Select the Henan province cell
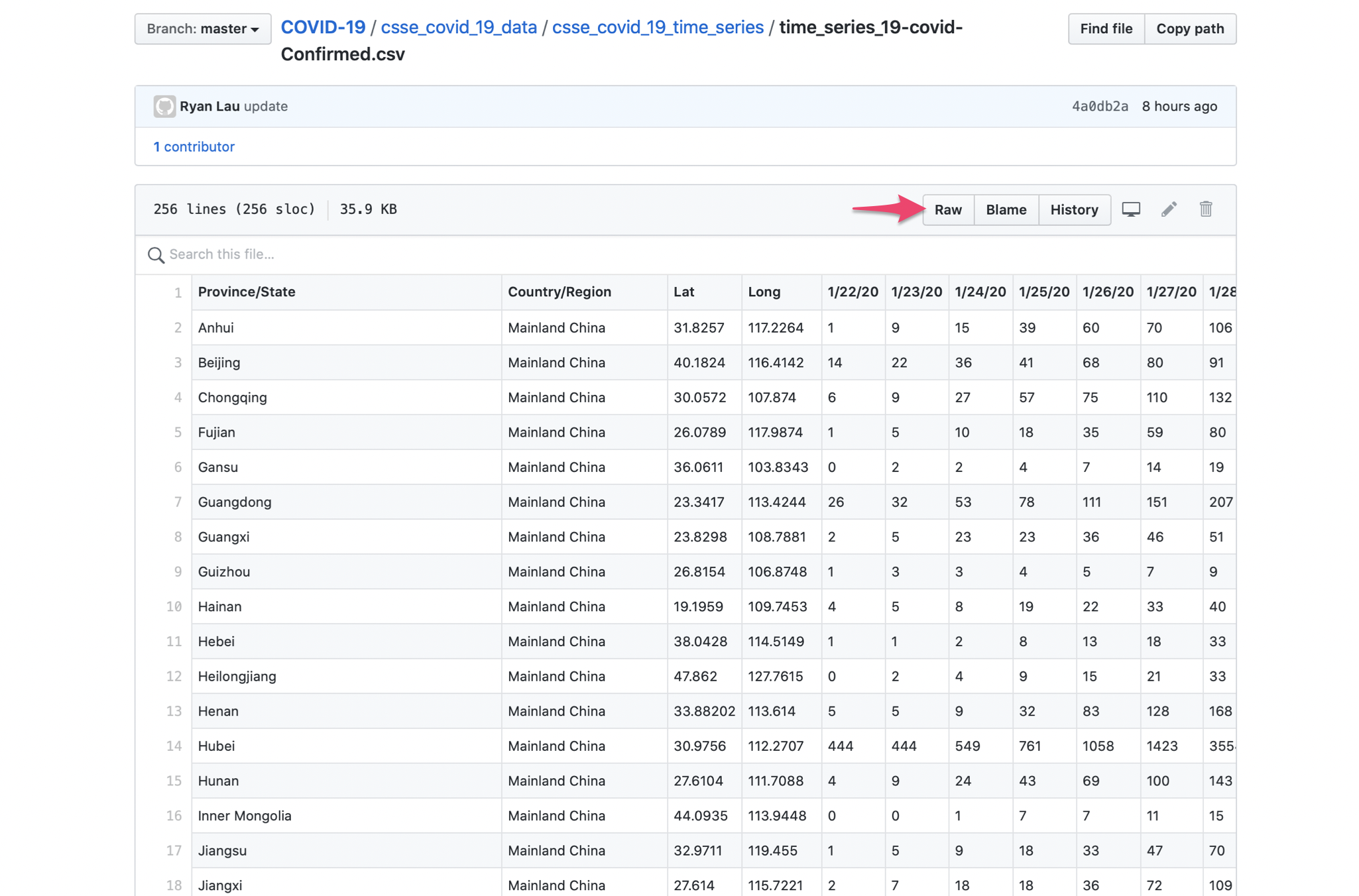The height and width of the screenshot is (896, 1359). pos(347,711)
